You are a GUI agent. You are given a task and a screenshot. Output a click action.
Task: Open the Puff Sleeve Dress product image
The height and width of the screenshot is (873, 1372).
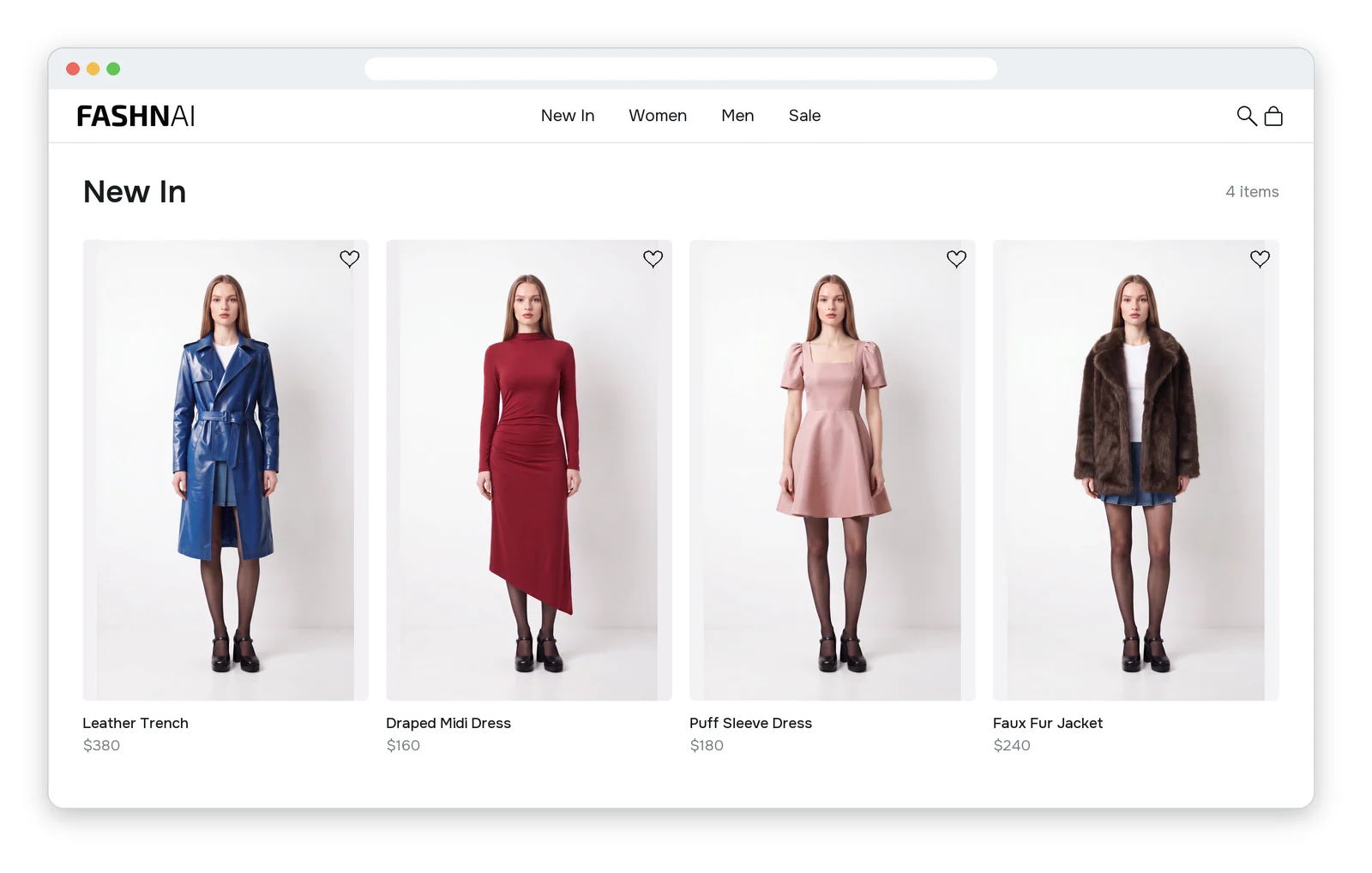click(833, 470)
